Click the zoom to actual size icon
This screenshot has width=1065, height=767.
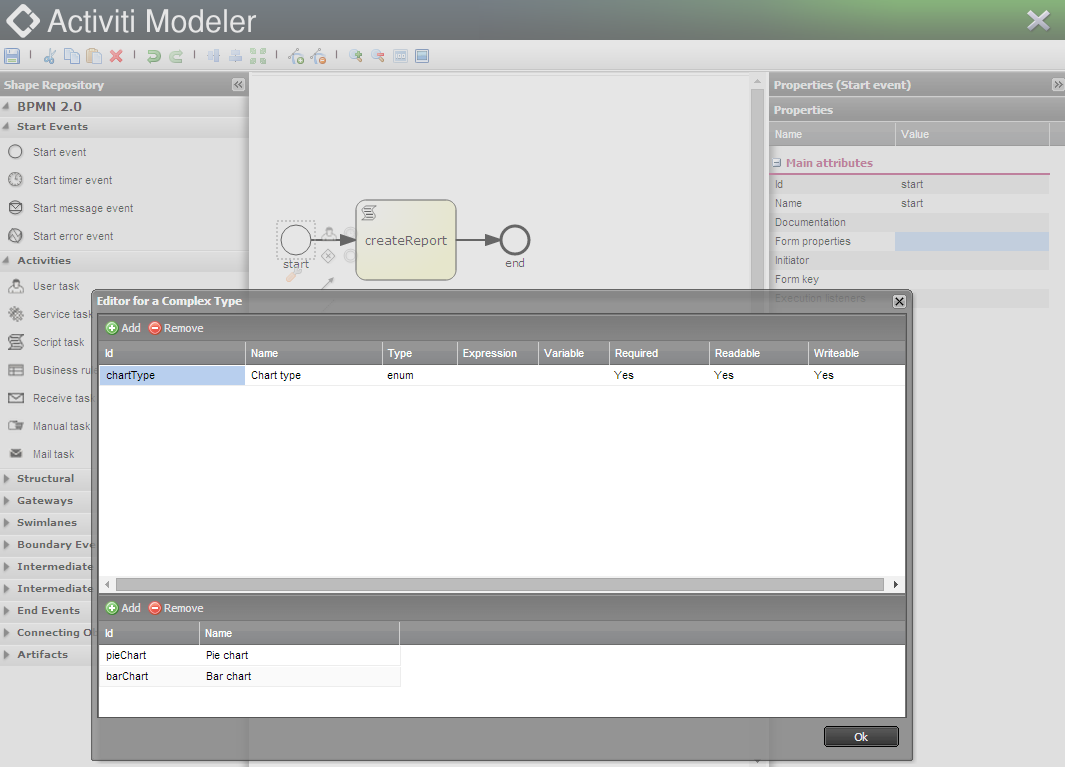(x=400, y=56)
